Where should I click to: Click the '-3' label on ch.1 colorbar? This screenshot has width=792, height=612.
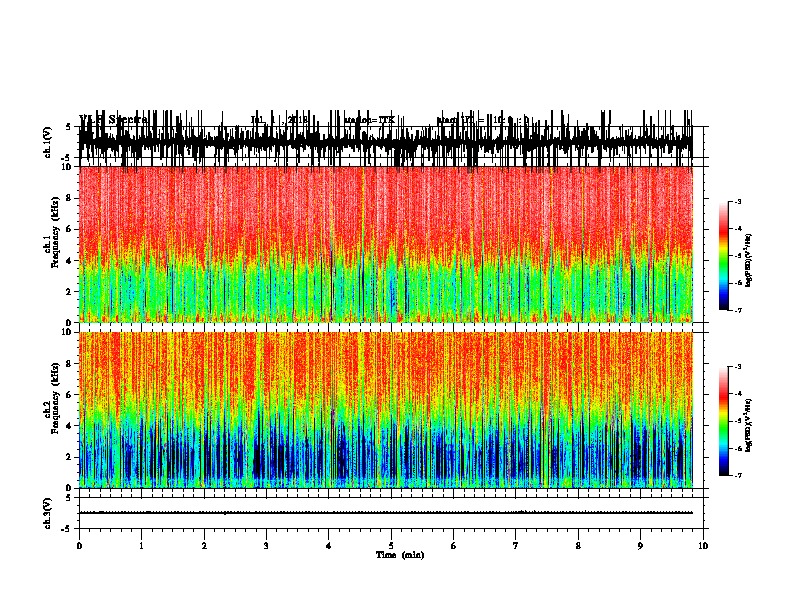tap(737, 201)
